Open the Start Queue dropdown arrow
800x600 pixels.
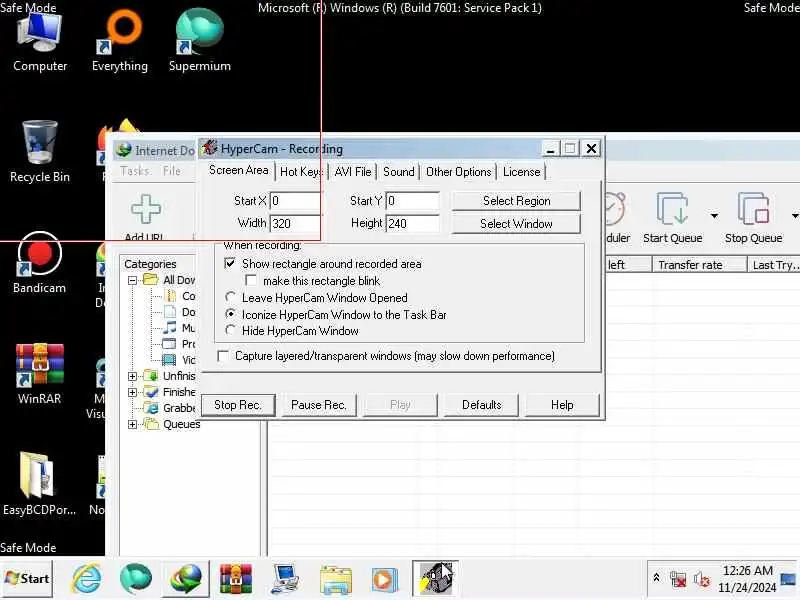tap(714, 216)
